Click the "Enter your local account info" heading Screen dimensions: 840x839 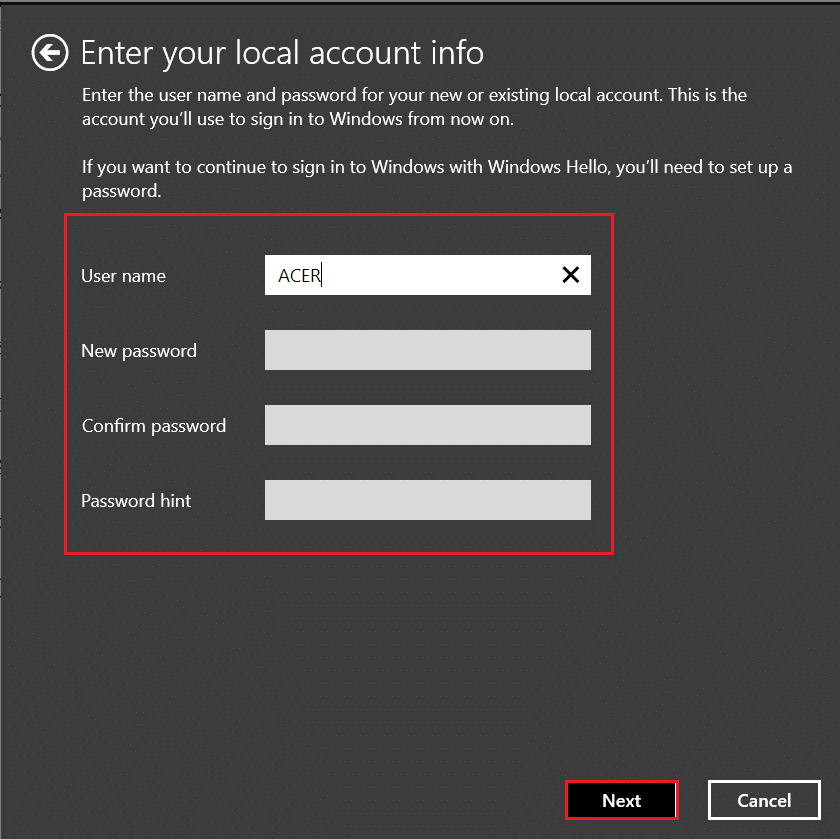coord(282,53)
